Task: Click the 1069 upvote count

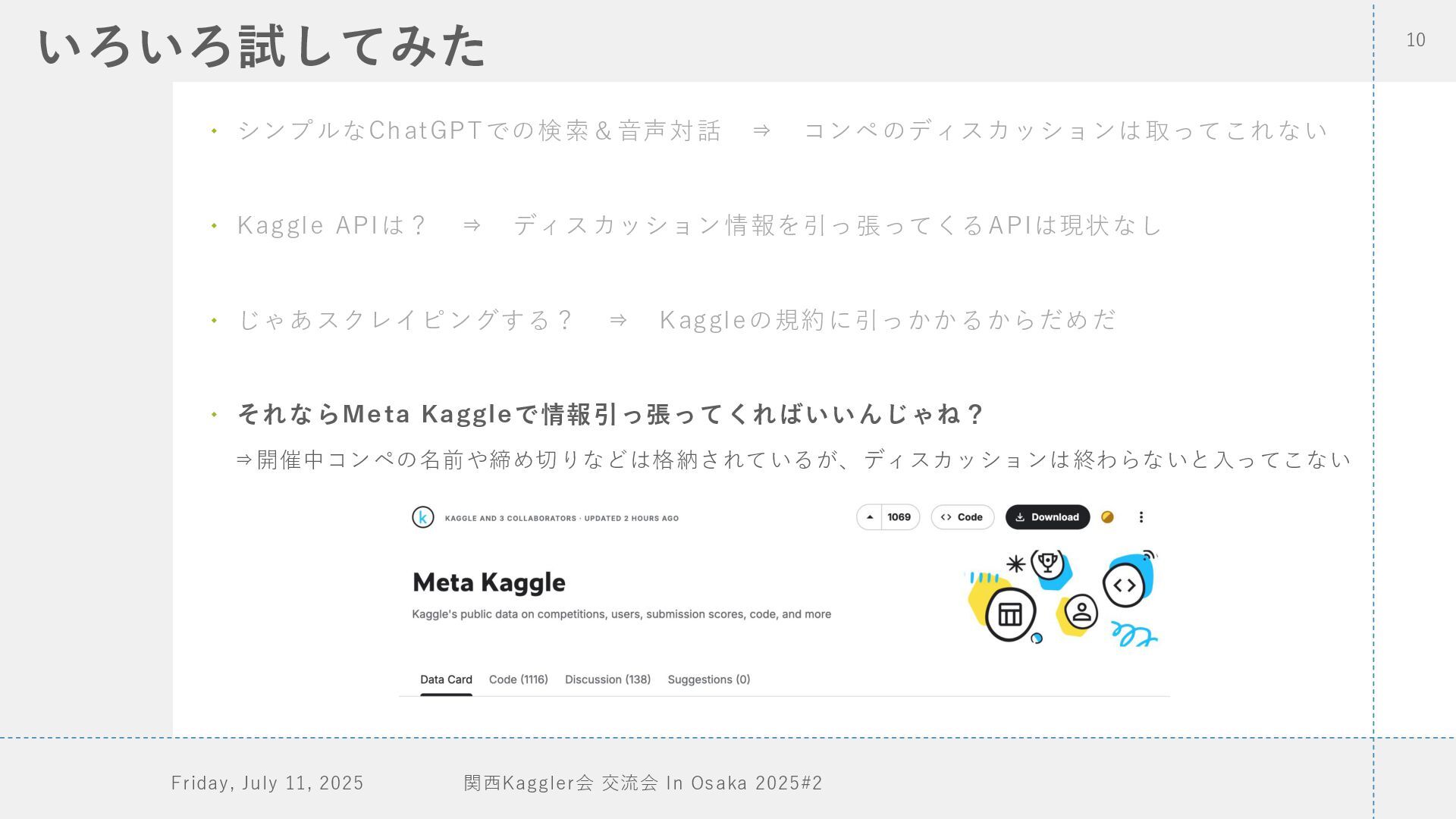Action: pyautogui.click(x=899, y=517)
